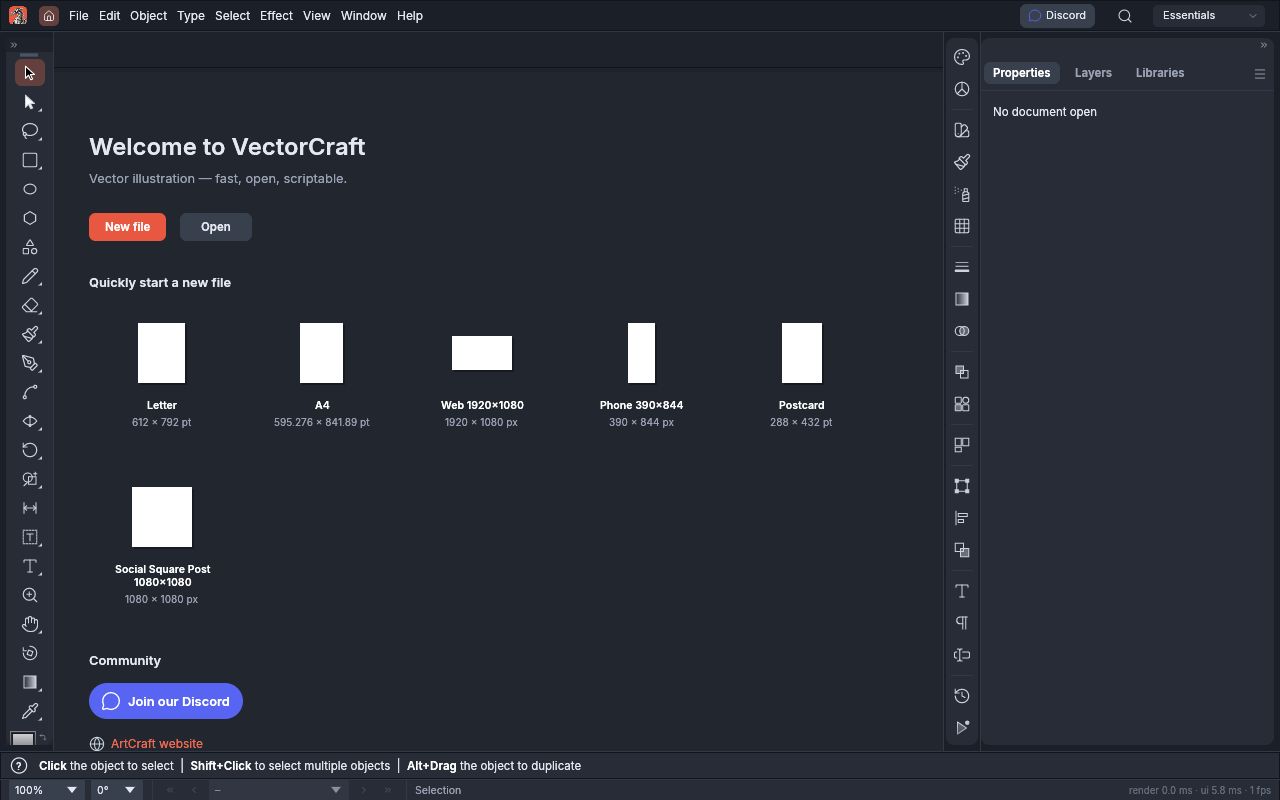Click the help question mark icon

[18, 766]
